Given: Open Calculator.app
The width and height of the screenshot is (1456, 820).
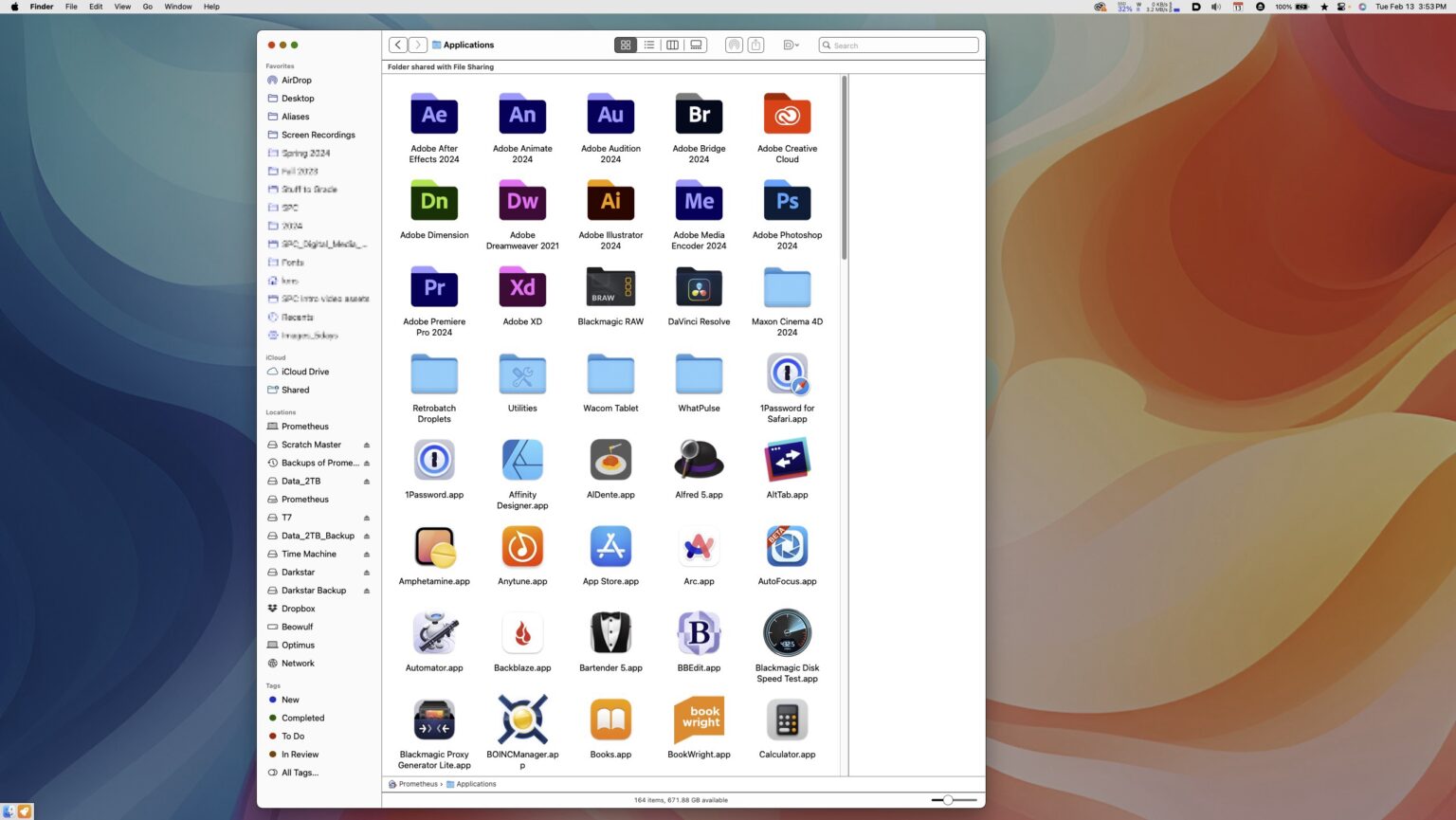Looking at the screenshot, I should (x=787, y=720).
